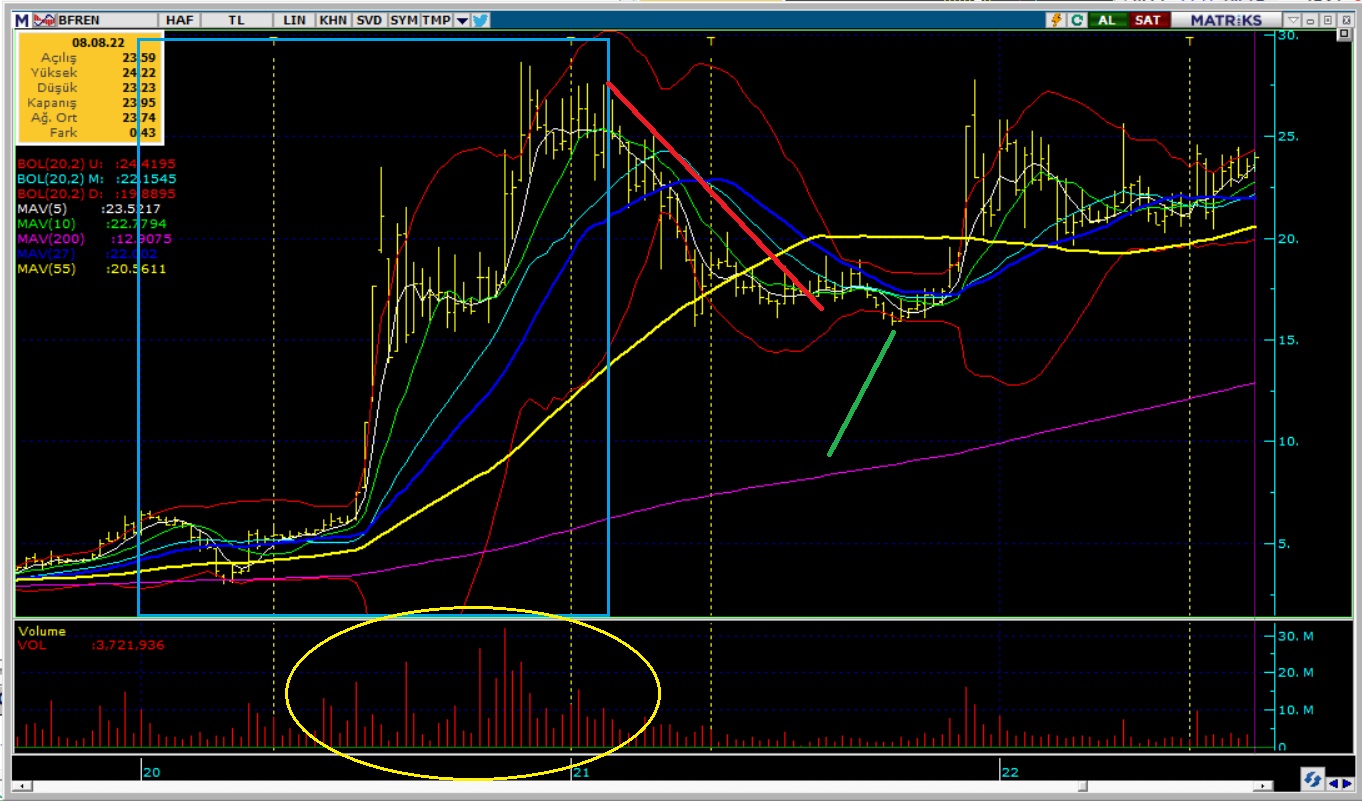Click the Twitter bird icon
This screenshot has width=1362, height=801.
(480, 20)
